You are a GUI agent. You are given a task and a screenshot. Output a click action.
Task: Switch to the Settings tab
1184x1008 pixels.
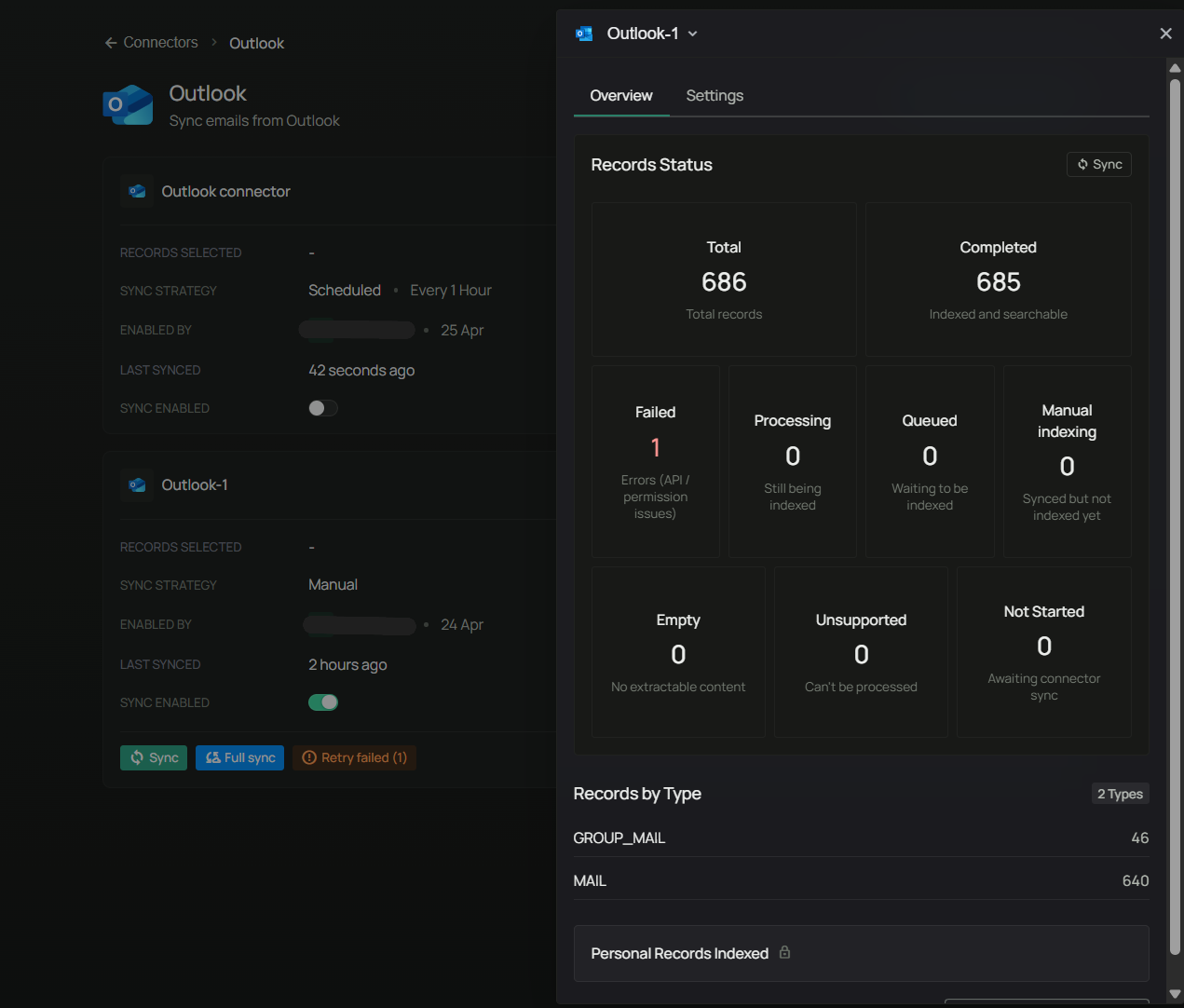(714, 95)
